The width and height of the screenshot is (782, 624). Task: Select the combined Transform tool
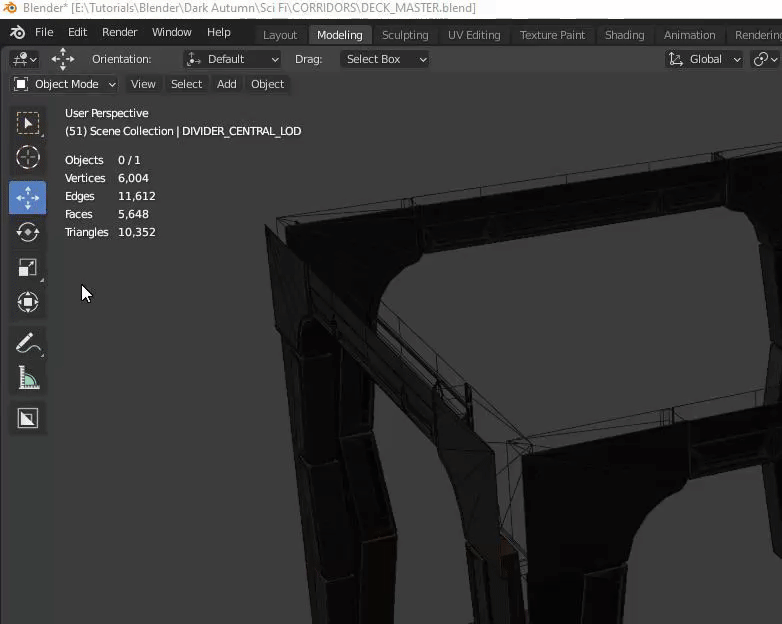[x=27, y=302]
